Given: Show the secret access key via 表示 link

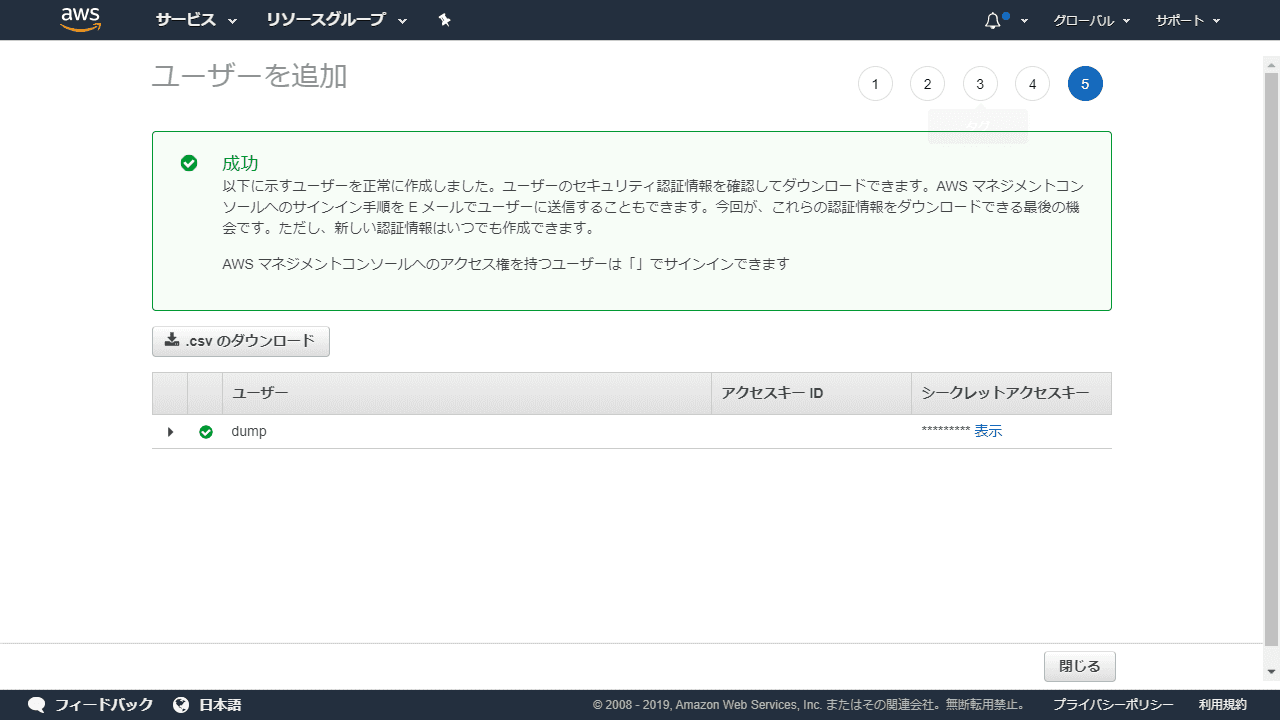Looking at the screenshot, I should coord(988,431).
